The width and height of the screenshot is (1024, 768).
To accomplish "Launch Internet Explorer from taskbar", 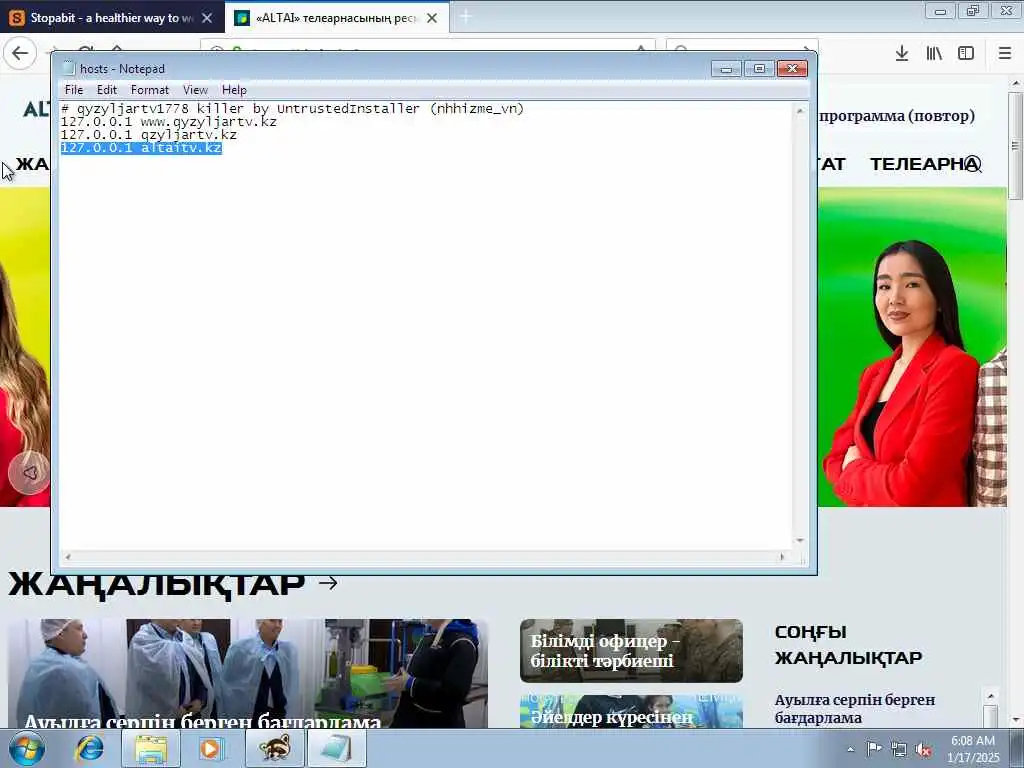I will [x=89, y=748].
